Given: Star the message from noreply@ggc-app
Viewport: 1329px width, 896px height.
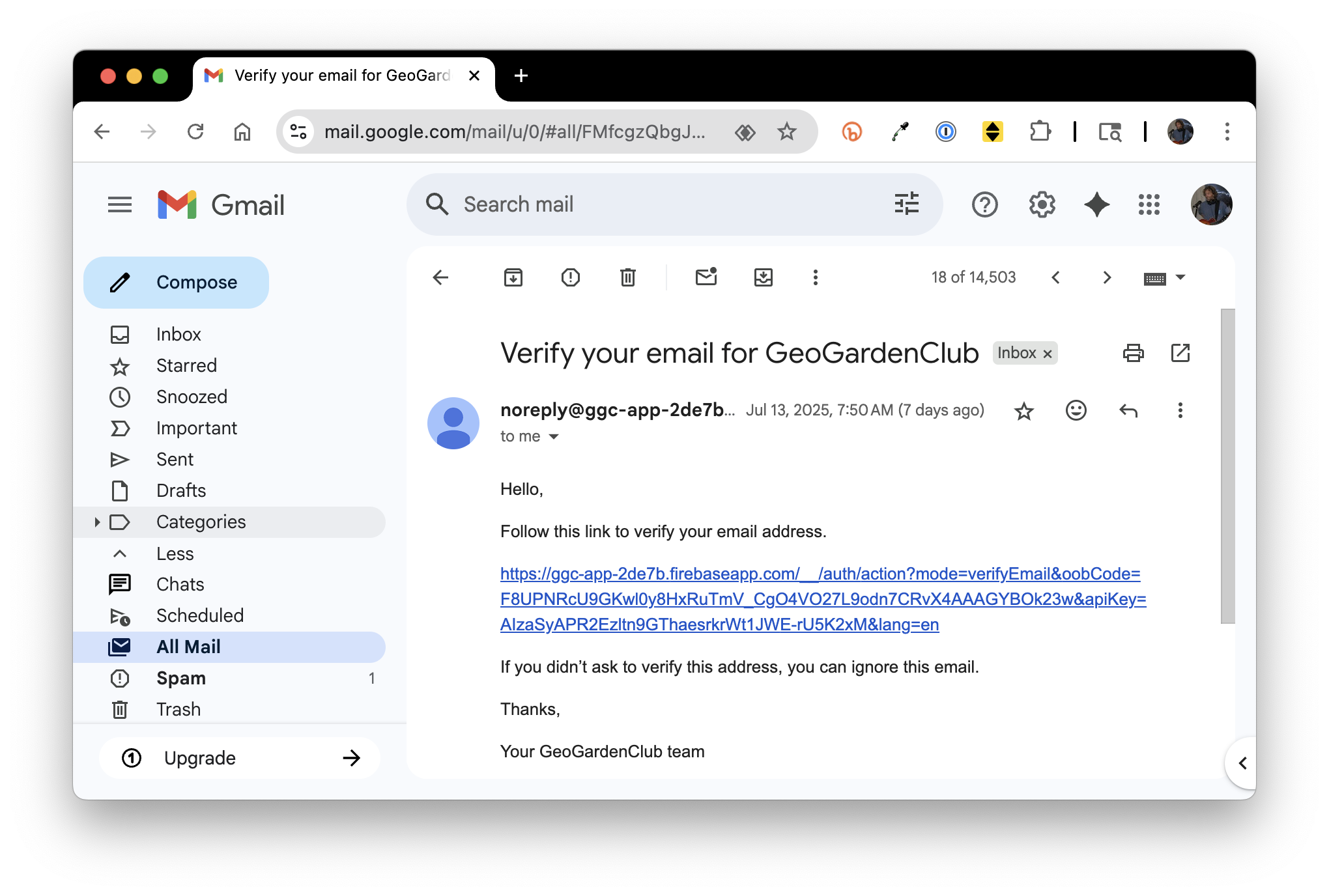Looking at the screenshot, I should (x=1024, y=411).
